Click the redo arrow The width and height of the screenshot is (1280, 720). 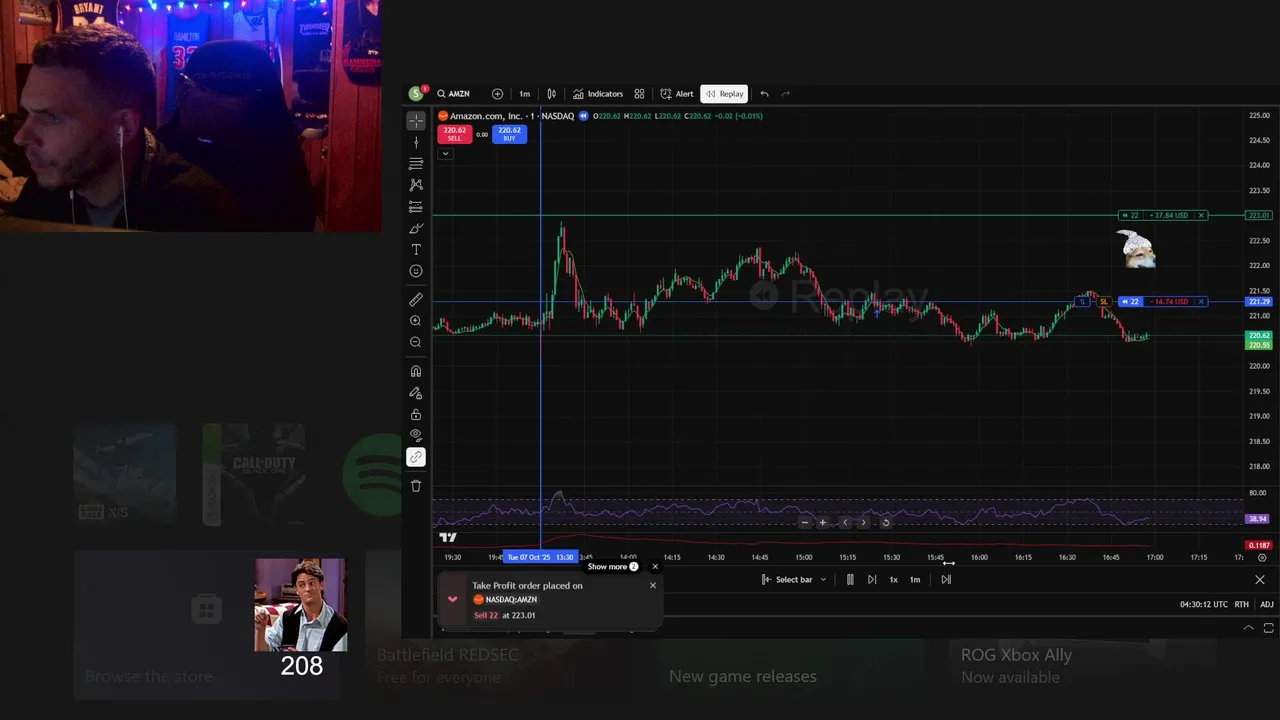point(786,94)
